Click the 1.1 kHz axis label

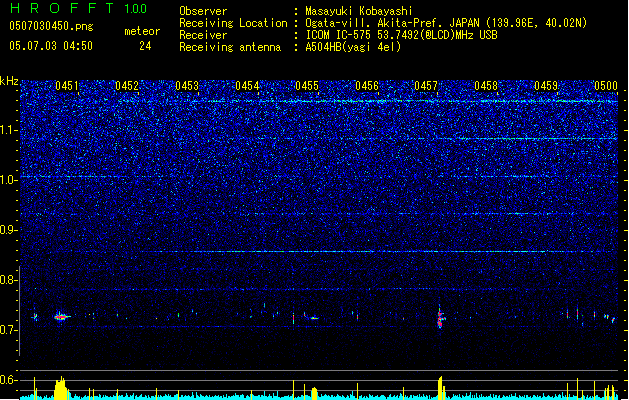(x=9, y=130)
